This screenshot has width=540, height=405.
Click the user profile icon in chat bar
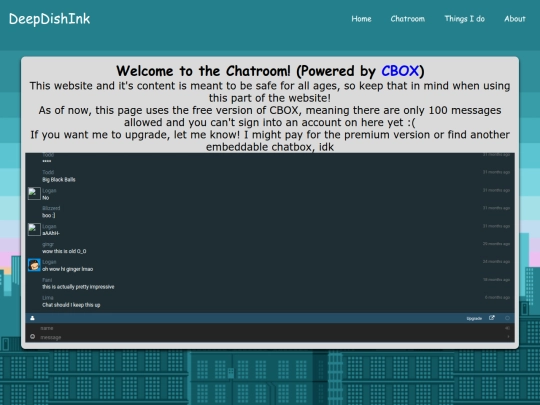[x=32, y=318]
